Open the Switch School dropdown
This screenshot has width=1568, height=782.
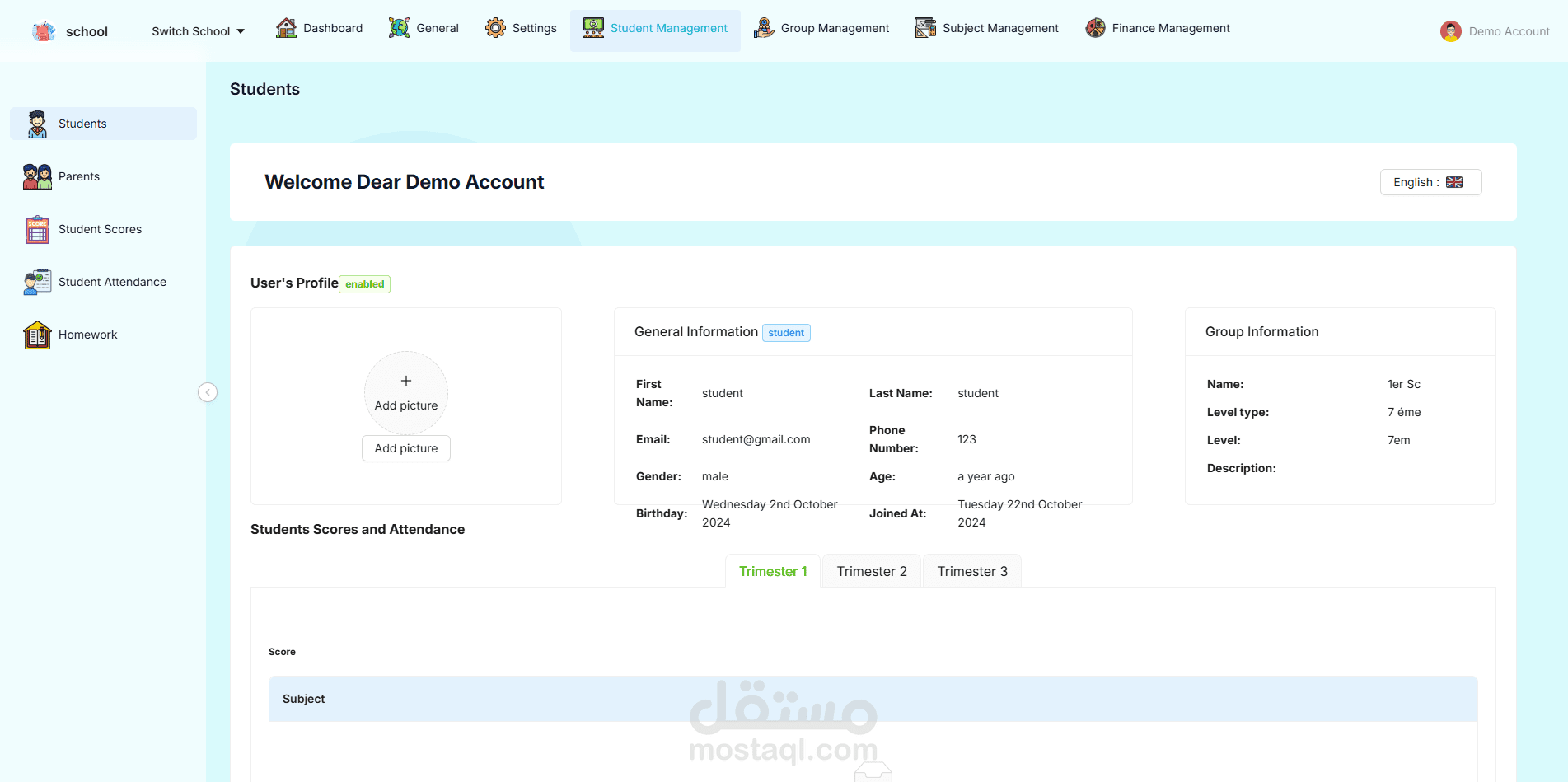tap(199, 31)
